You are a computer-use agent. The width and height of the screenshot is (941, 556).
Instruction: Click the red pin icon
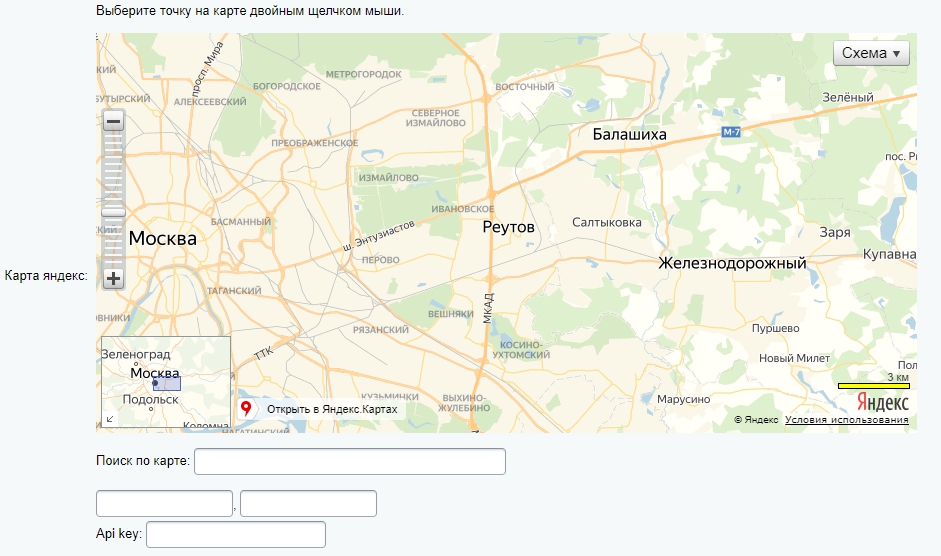[x=245, y=409]
